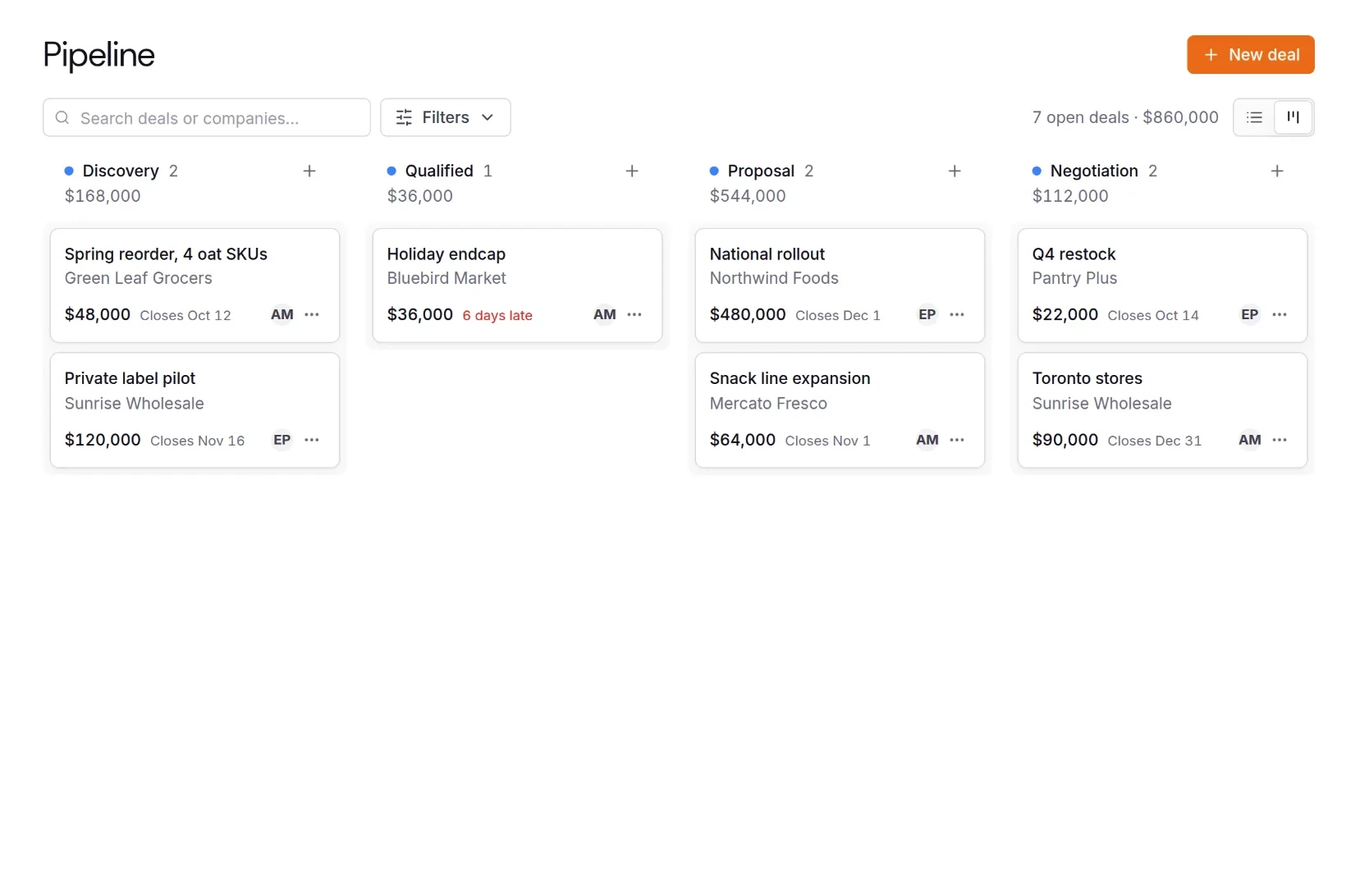Click the Mercato Fresco company name
Image resolution: width=1369 pixels, height=896 pixels.
[768, 404]
